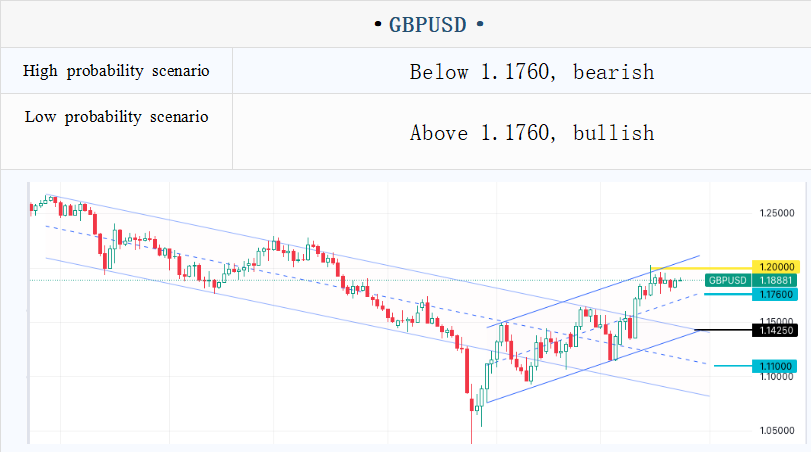Screen dimensions: 811x452
Task: Click the cyan 1.11000 price label
Action: coord(775,366)
